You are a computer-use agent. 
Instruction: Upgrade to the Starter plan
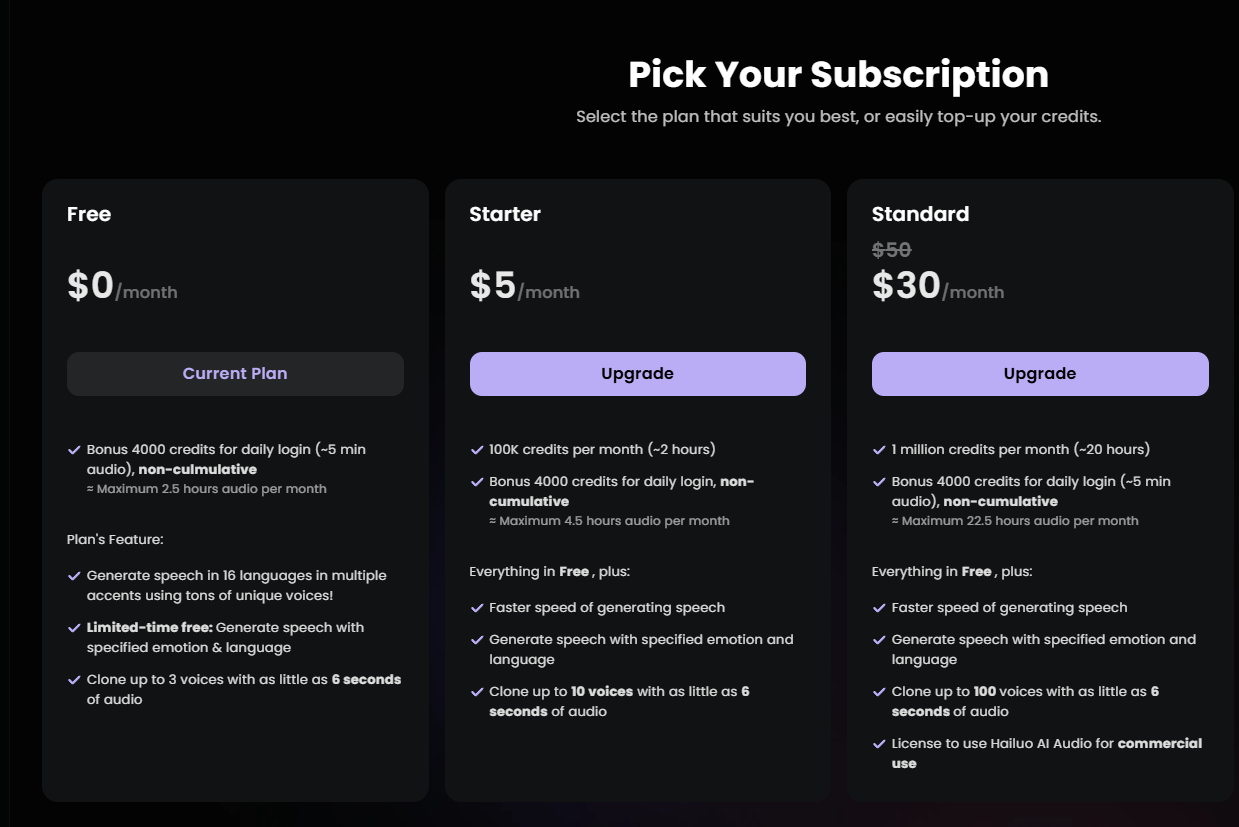[x=638, y=374]
